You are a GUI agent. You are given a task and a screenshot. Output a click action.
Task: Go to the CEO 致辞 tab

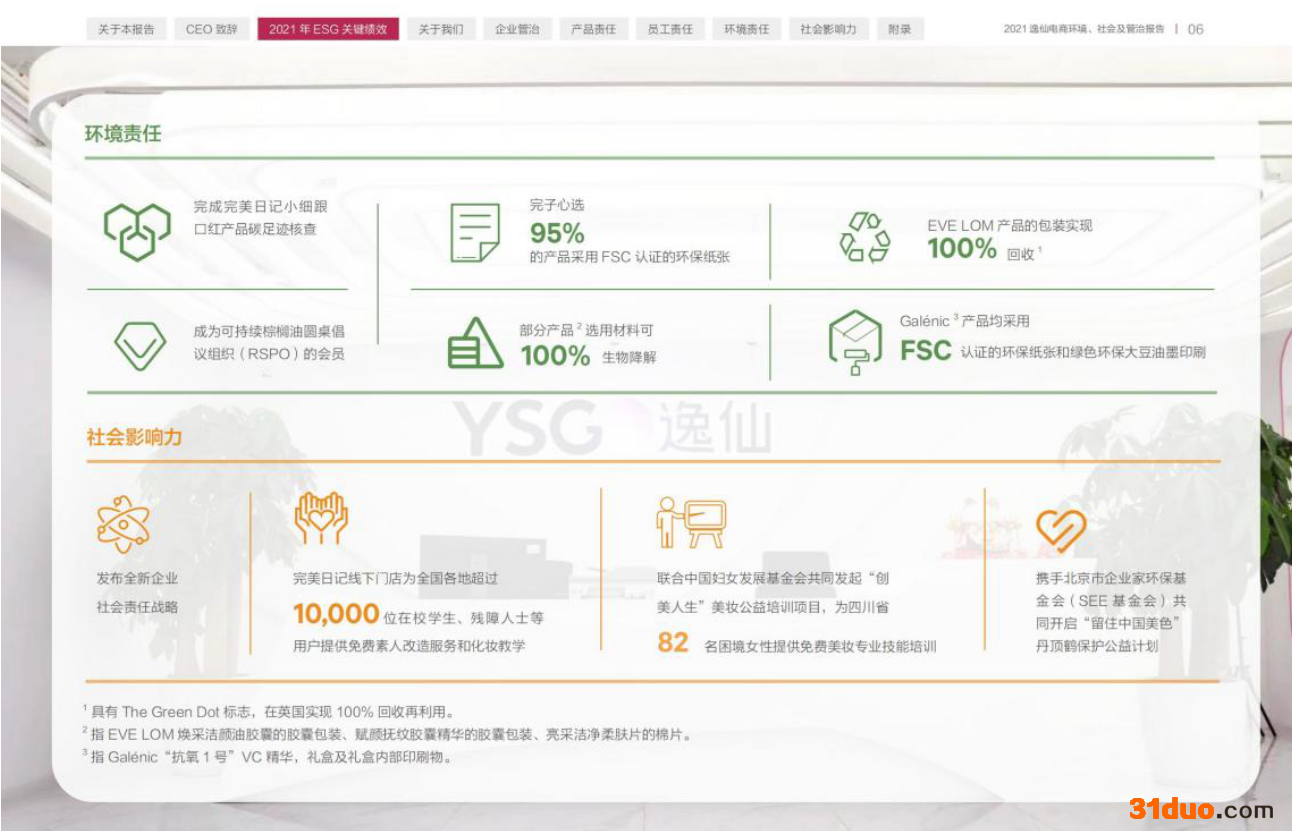(x=212, y=29)
